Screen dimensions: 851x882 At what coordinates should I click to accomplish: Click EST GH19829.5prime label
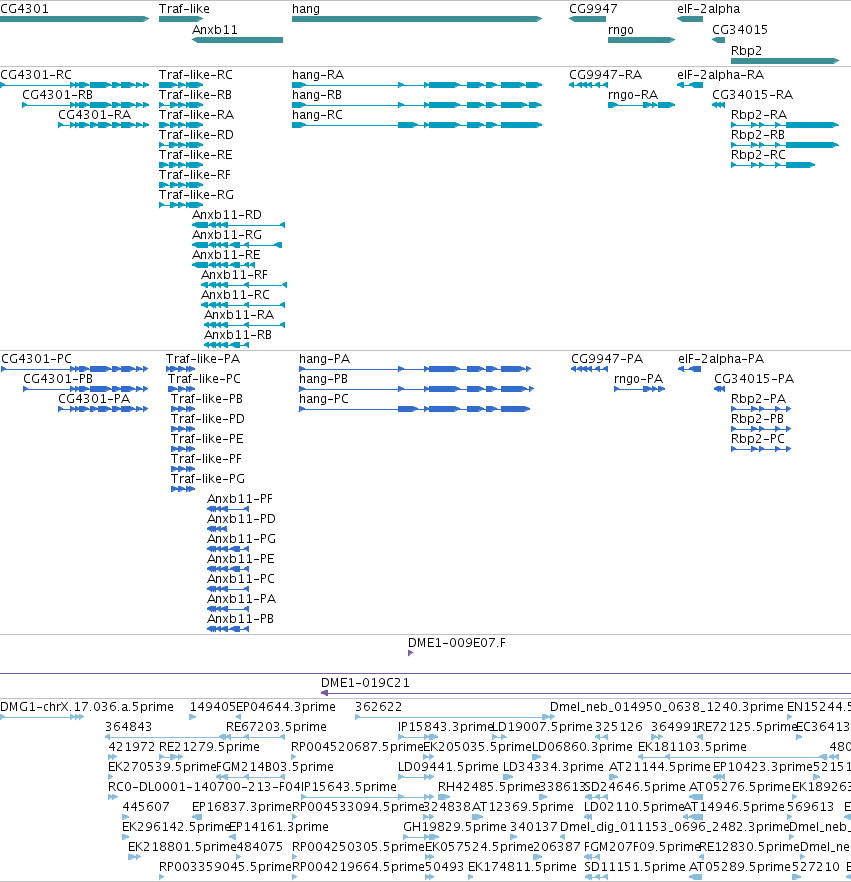[455, 827]
